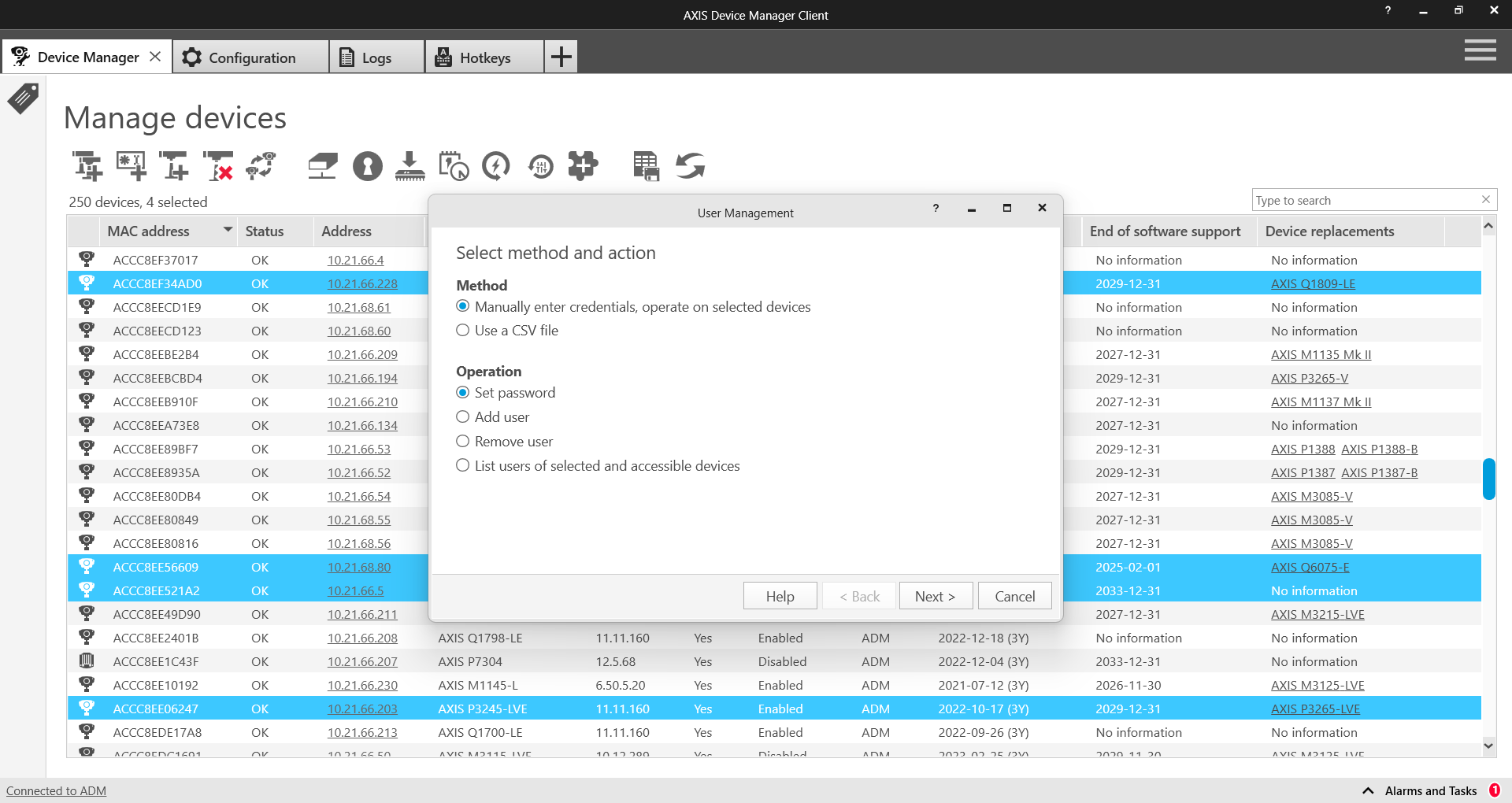1512x803 pixels.
Task: Switch to Configuration tab
Action: click(x=251, y=57)
